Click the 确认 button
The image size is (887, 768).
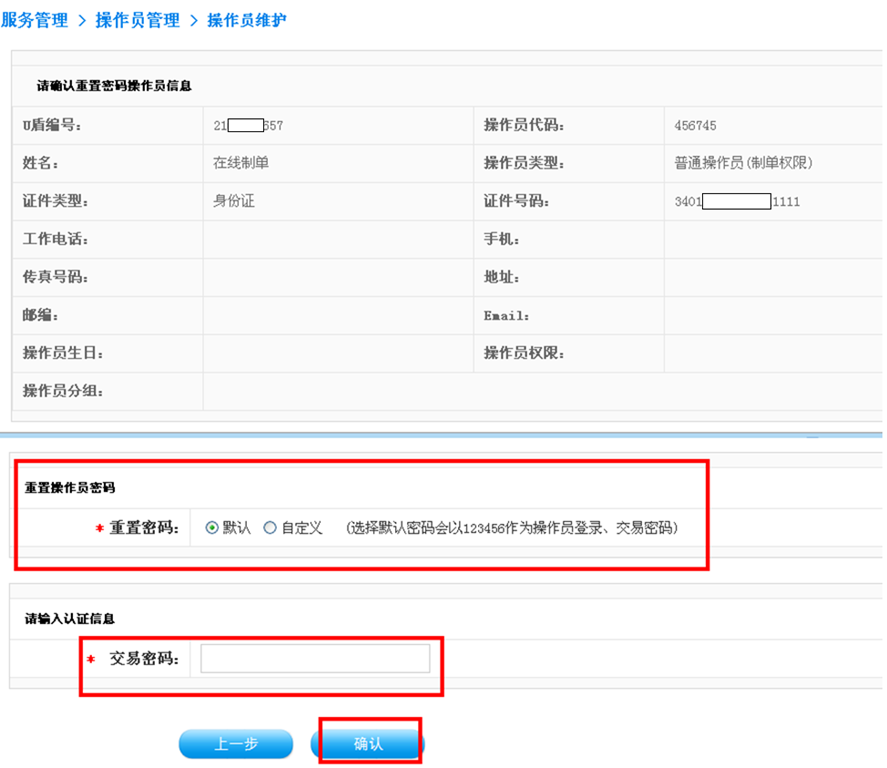click(x=368, y=744)
